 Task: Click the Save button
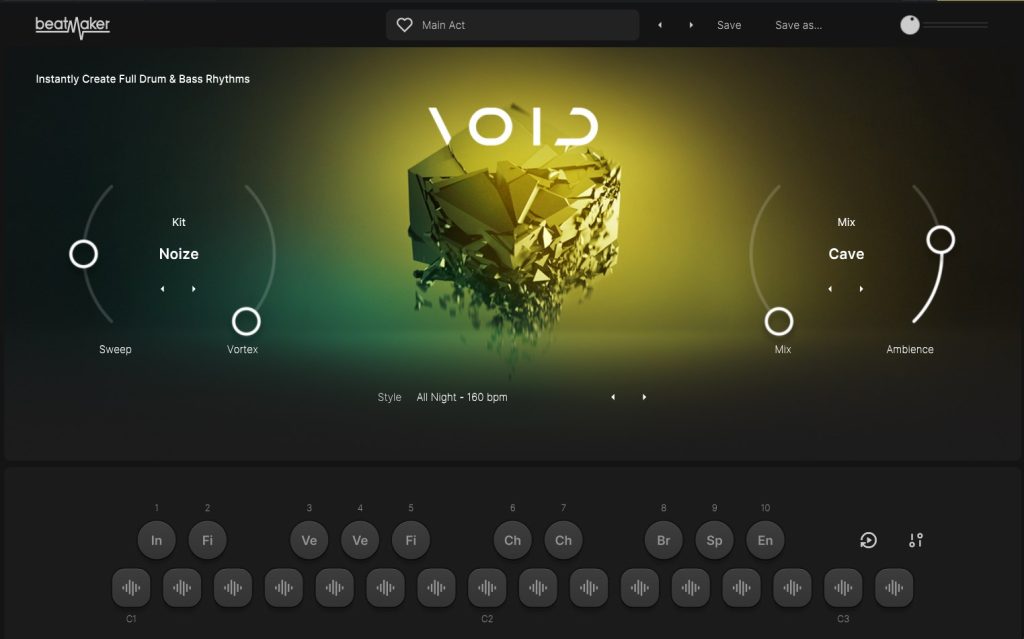(x=729, y=25)
